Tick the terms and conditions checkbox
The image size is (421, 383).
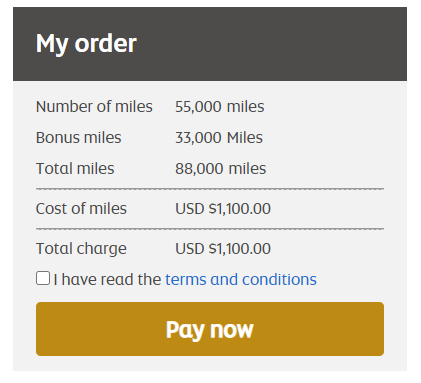click(43, 278)
